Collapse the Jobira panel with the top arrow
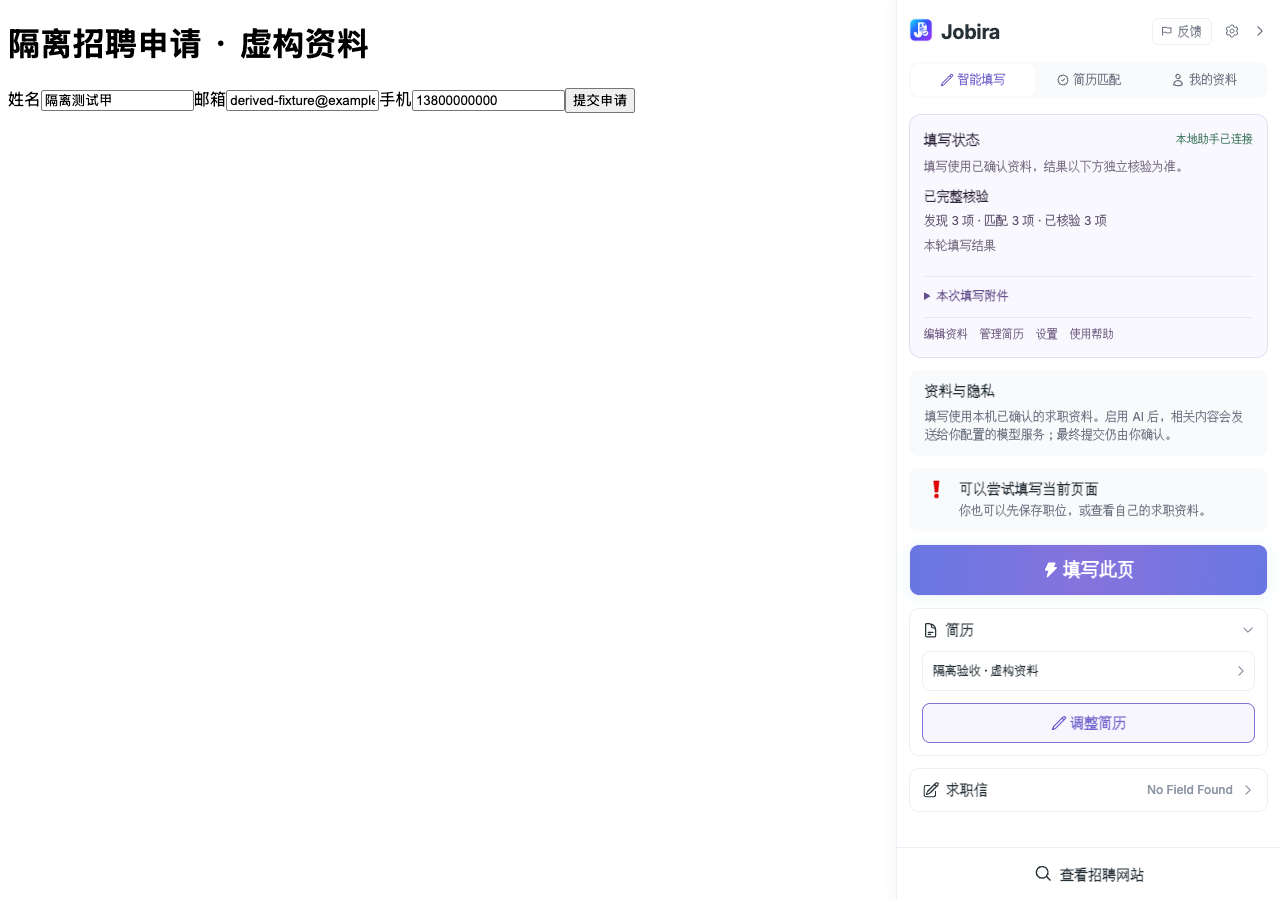This screenshot has width=1280, height=900. tap(1260, 31)
